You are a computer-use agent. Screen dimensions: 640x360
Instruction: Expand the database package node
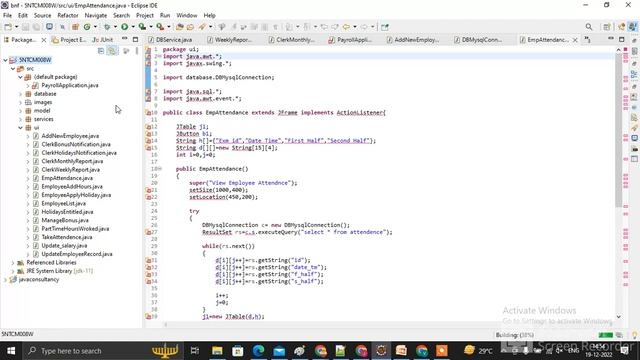click(x=20, y=94)
